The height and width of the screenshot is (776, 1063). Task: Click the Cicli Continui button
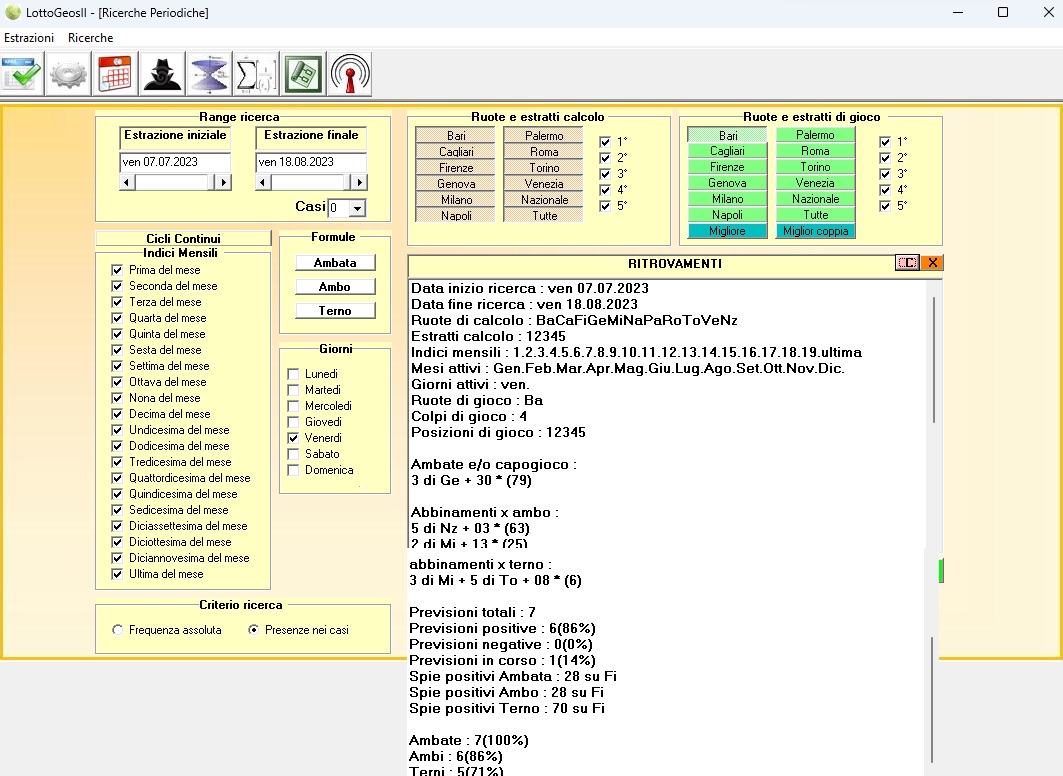183,239
